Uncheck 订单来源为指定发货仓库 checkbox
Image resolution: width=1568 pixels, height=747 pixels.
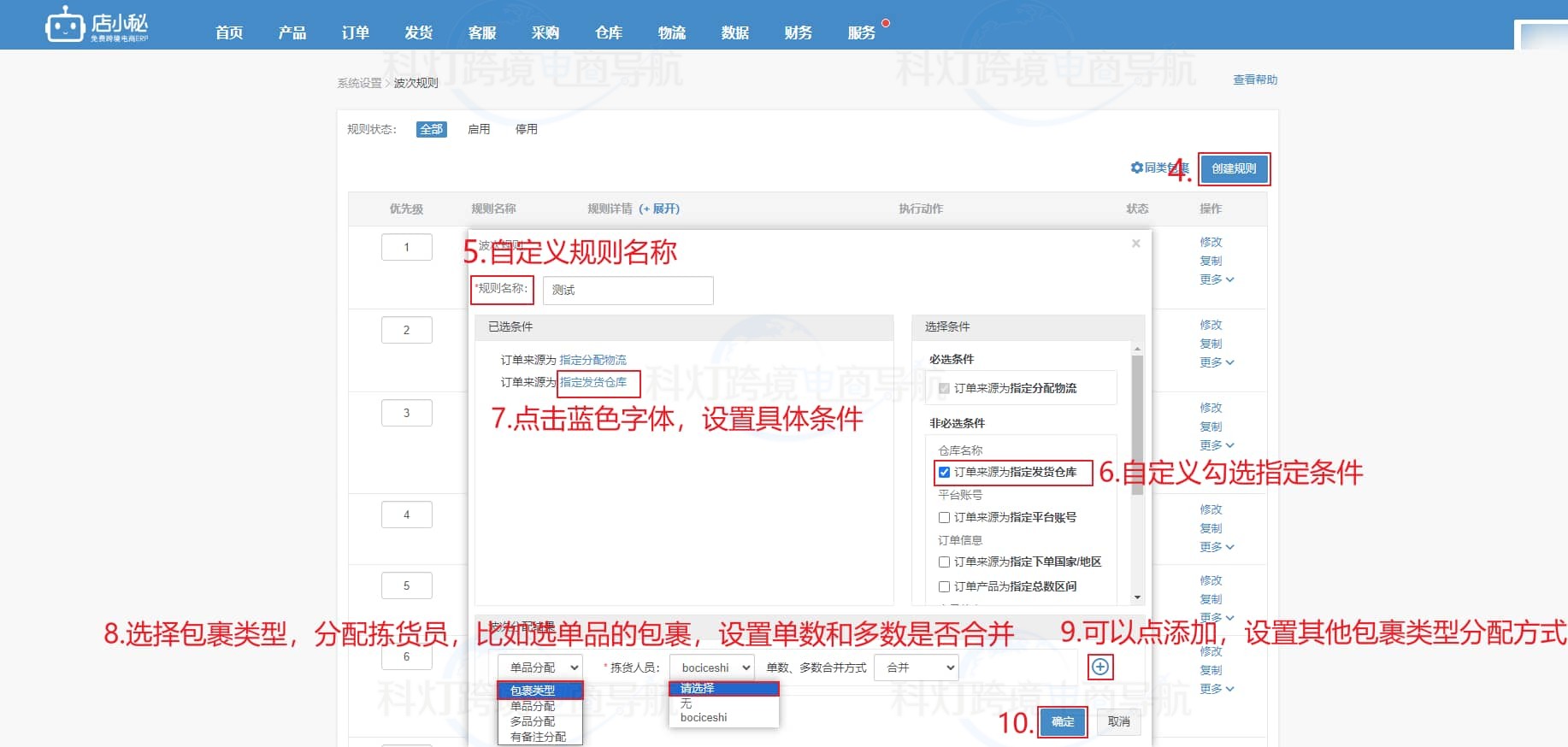click(x=944, y=472)
